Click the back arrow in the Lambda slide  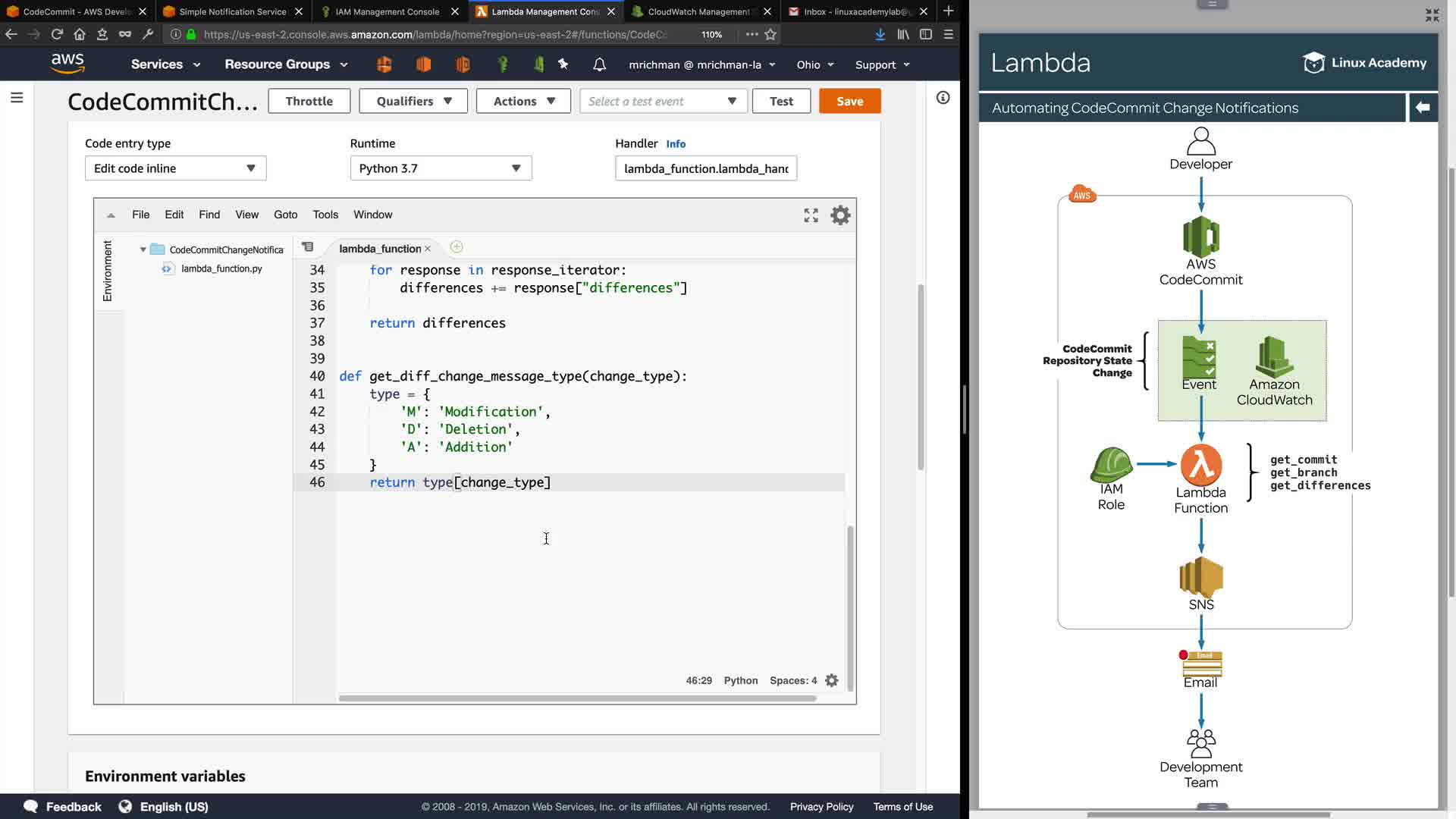point(1423,108)
